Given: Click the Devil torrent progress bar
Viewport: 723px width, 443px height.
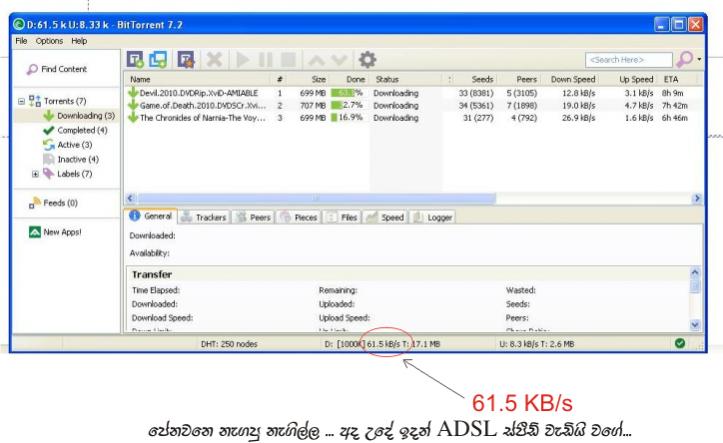Looking at the screenshot, I should (x=347, y=93).
